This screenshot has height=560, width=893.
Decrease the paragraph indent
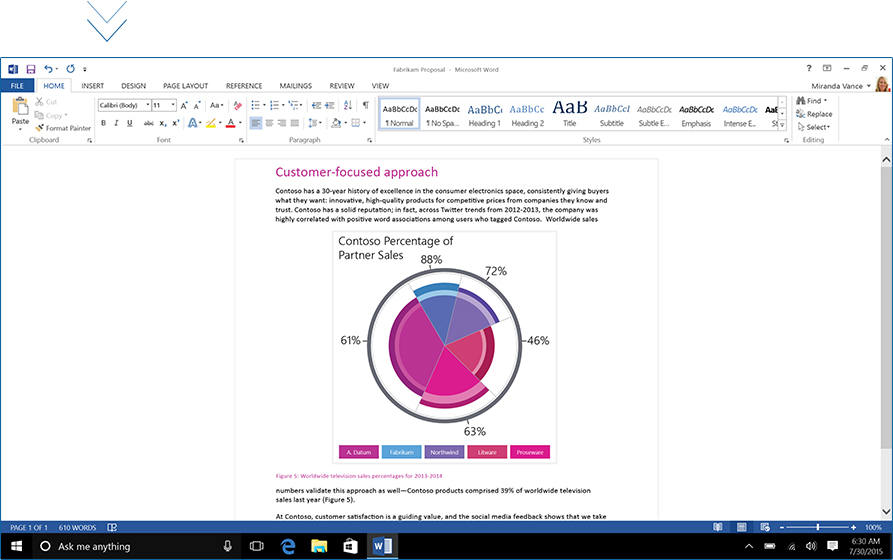point(316,105)
